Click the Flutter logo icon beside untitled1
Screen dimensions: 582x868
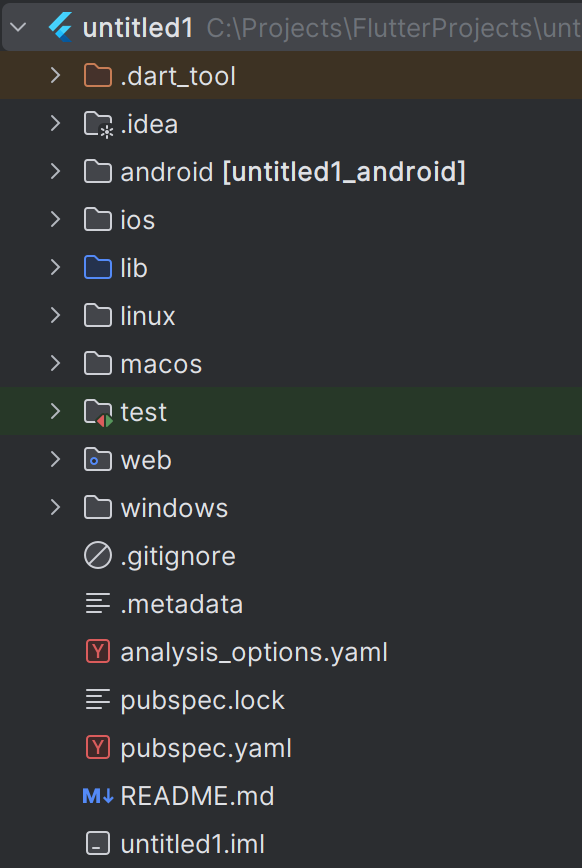(x=60, y=27)
